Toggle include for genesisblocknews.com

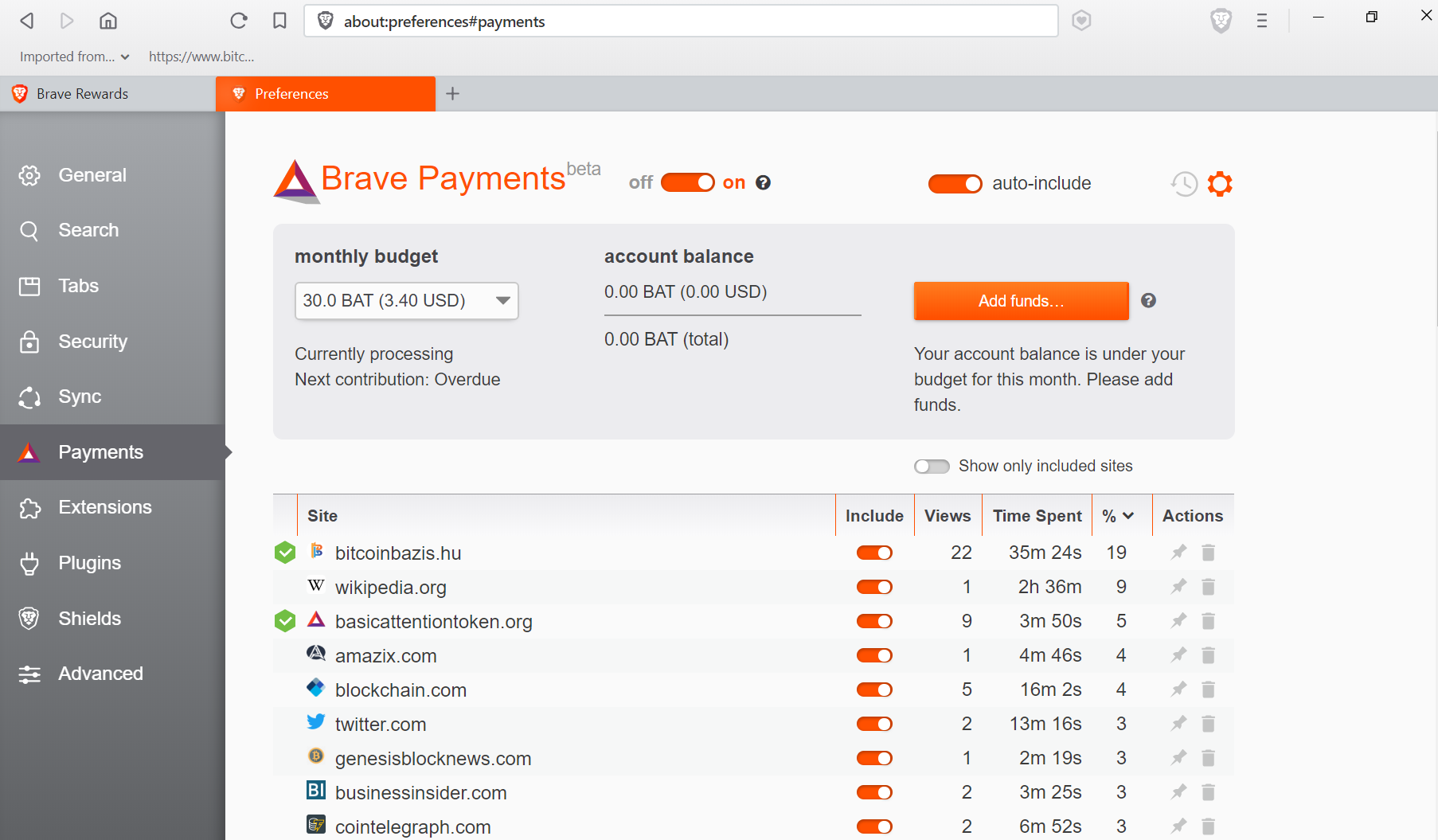click(x=874, y=758)
